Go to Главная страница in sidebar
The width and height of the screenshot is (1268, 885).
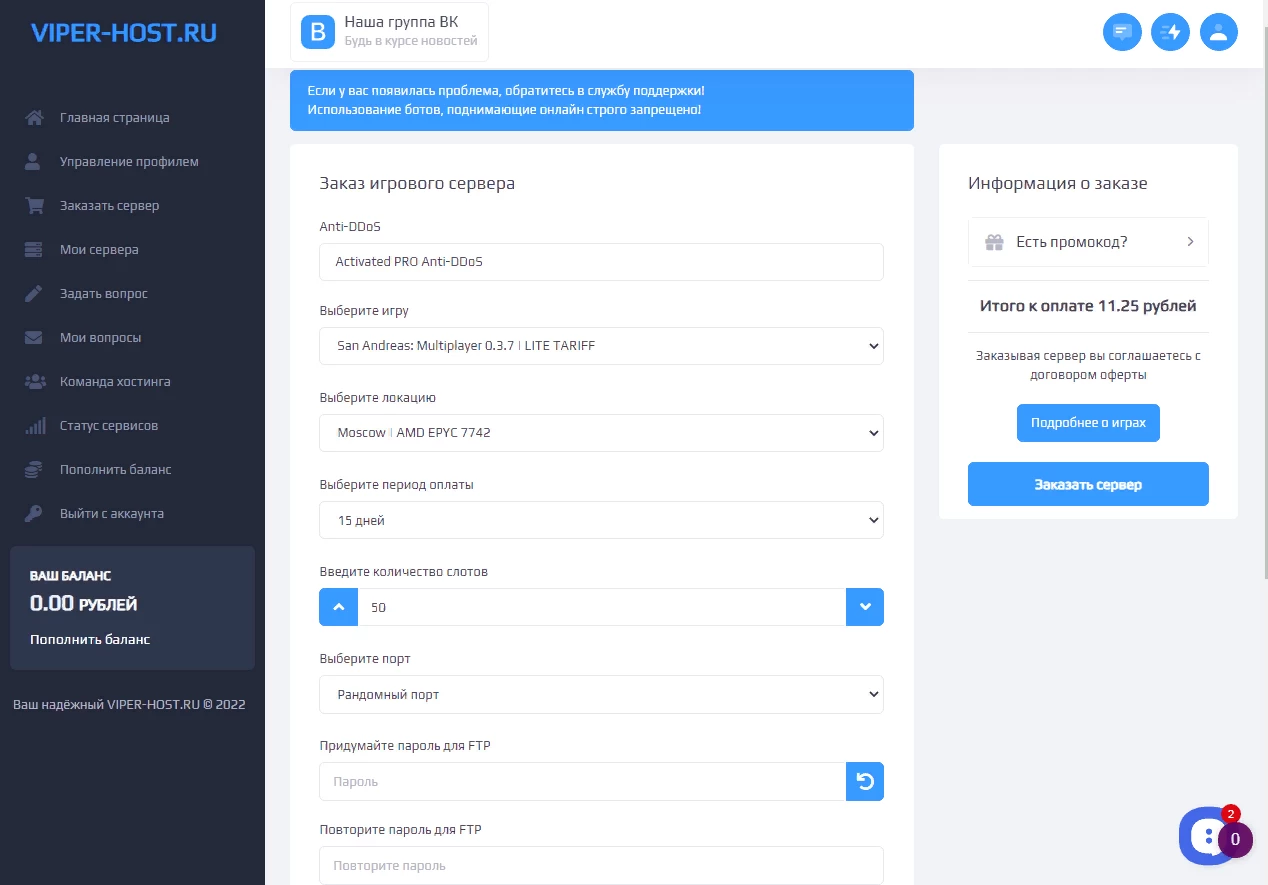pos(114,118)
